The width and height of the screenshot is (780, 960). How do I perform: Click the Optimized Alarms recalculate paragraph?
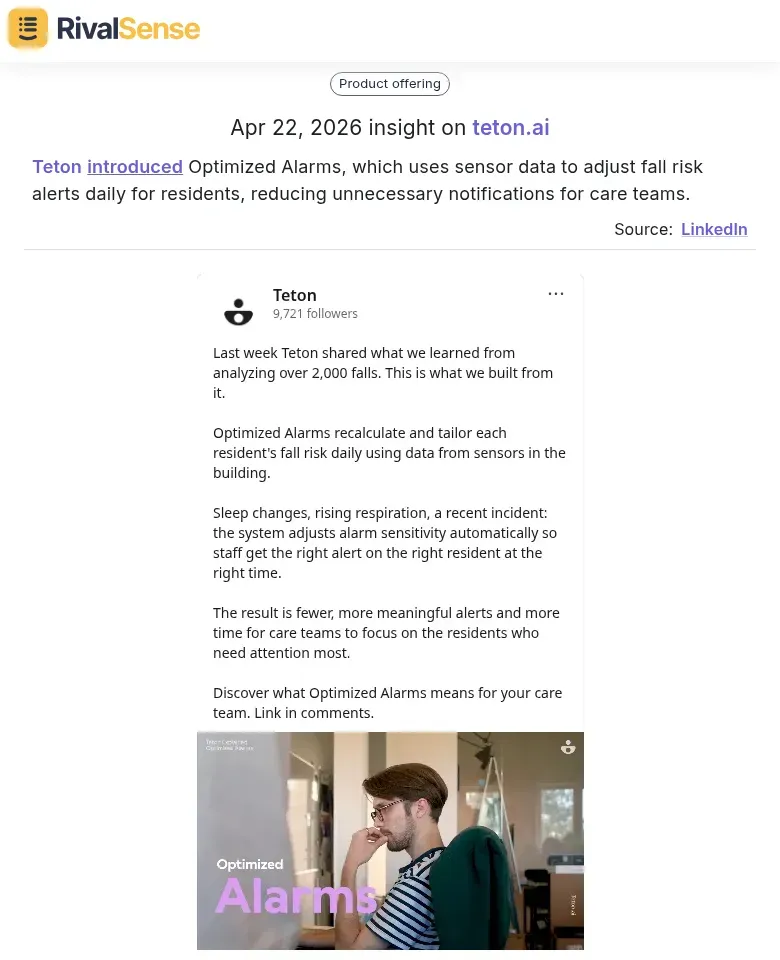pos(389,452)
